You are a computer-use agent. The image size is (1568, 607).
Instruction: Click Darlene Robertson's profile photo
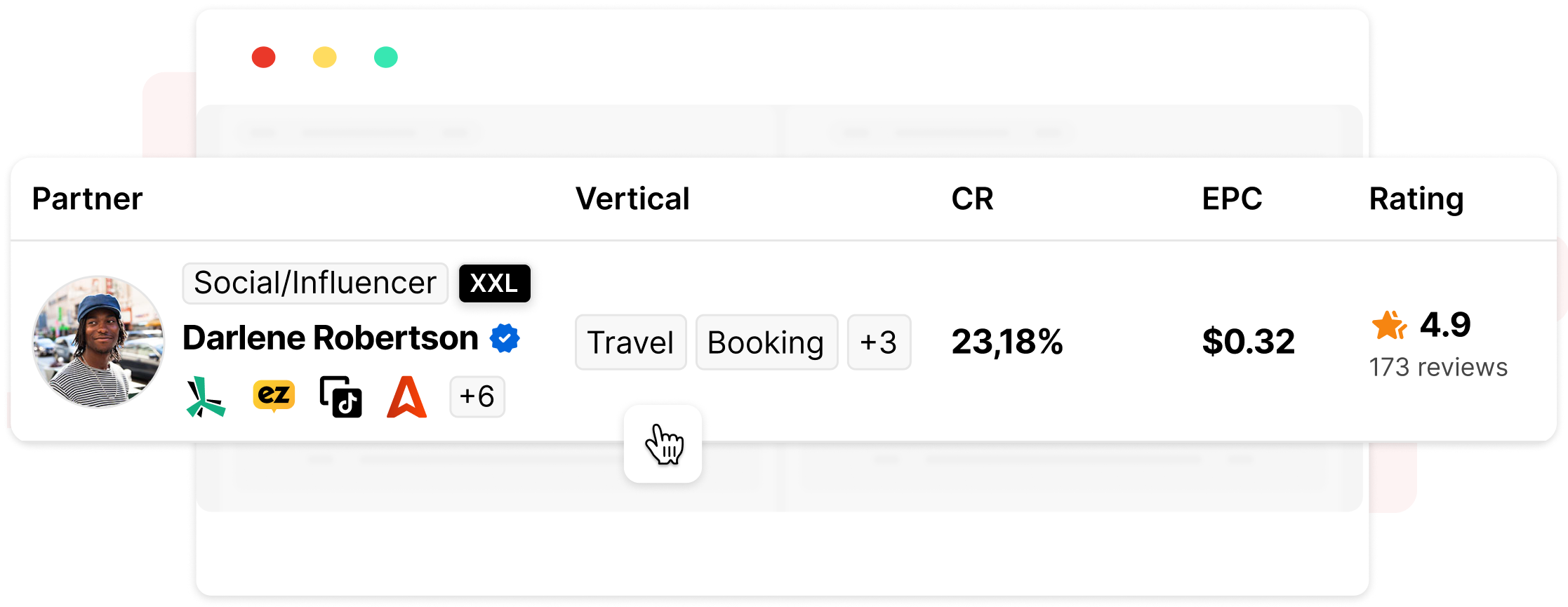click(99, 342)
